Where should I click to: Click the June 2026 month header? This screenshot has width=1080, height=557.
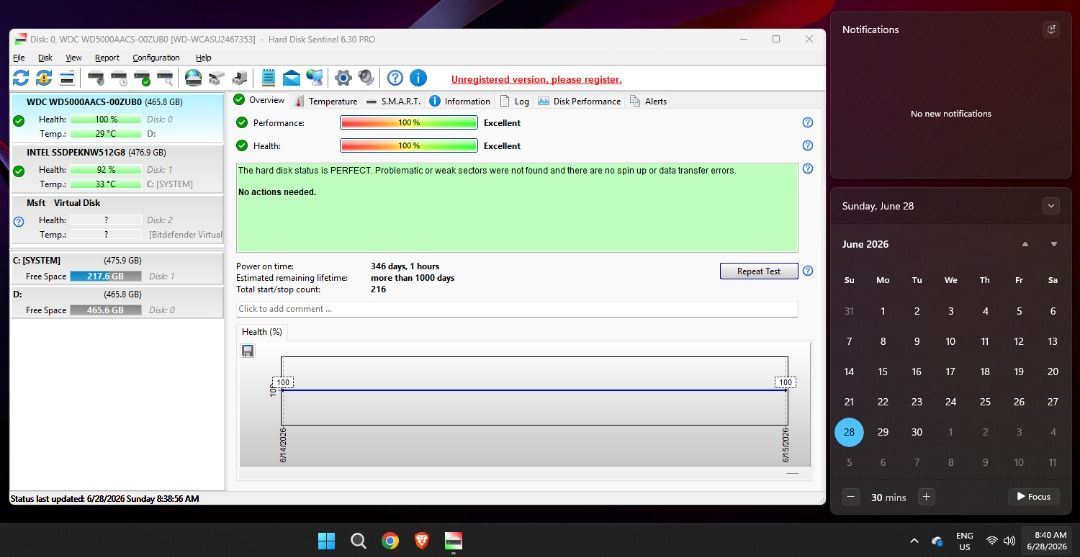(x=865, y=244)
